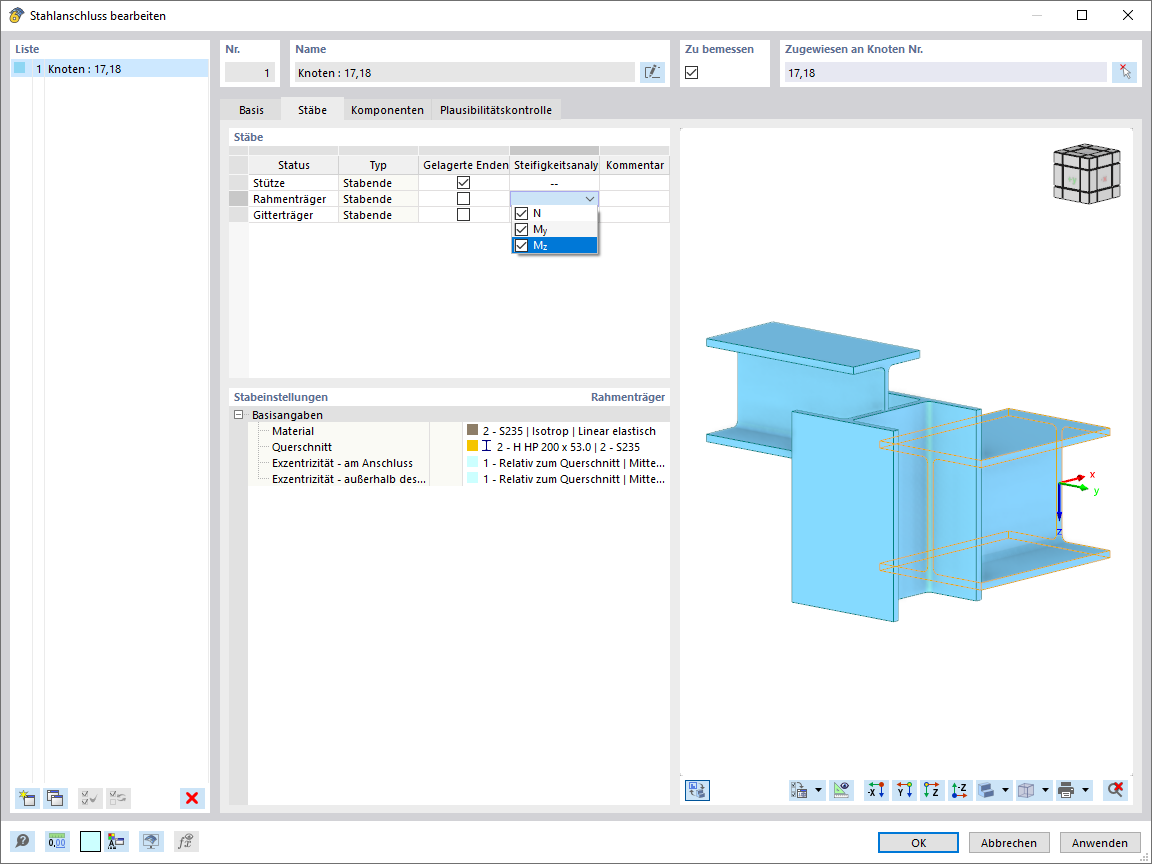
Task: Select the 'Rahmenträger' status cell
Action: point(293,198)
